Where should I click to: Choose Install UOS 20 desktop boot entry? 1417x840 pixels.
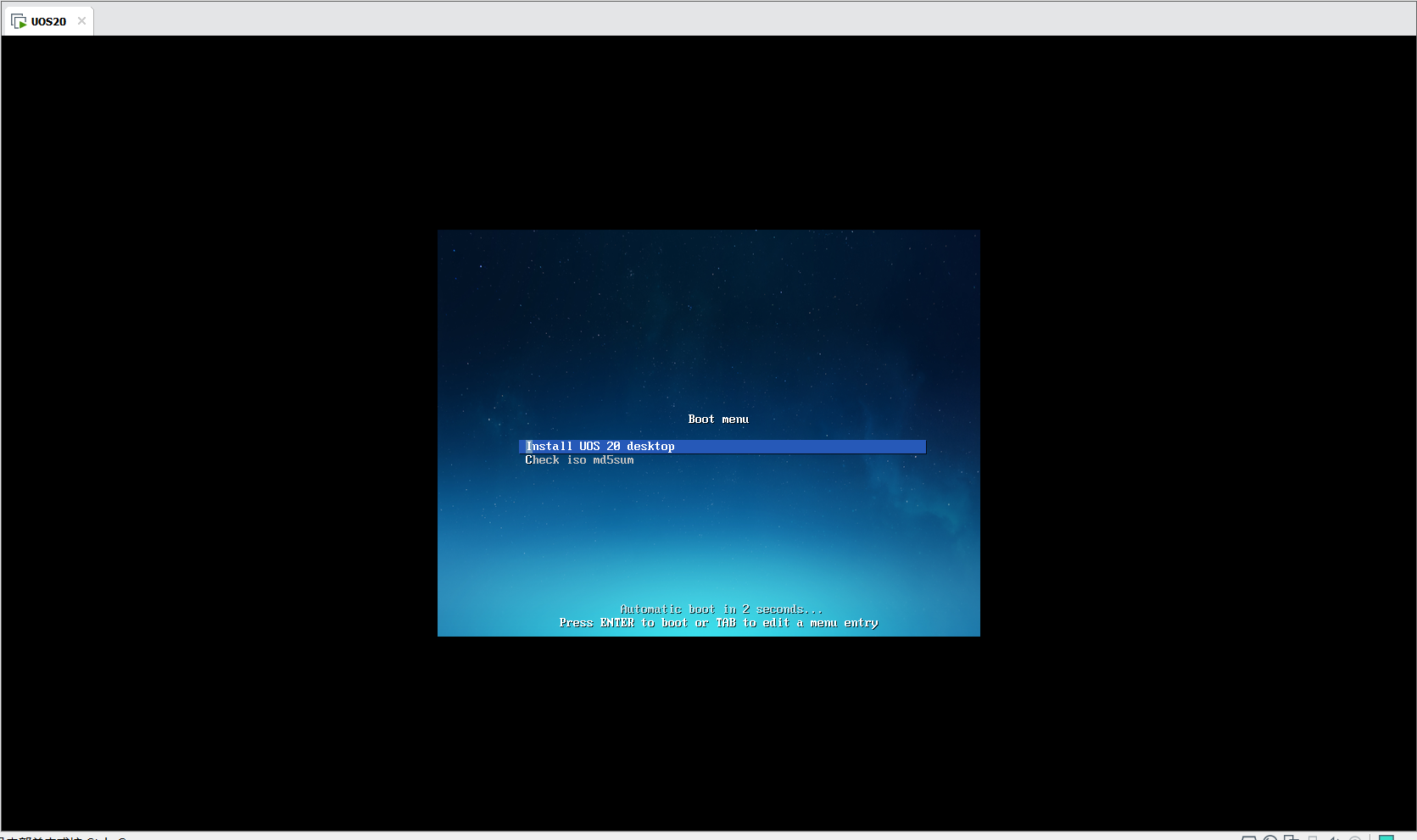(722, 447)
